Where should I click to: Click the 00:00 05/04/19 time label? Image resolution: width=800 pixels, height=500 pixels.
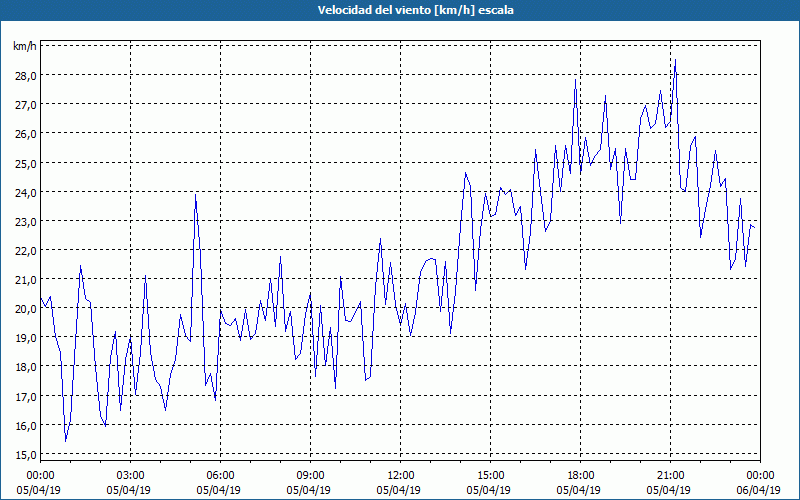39,483
